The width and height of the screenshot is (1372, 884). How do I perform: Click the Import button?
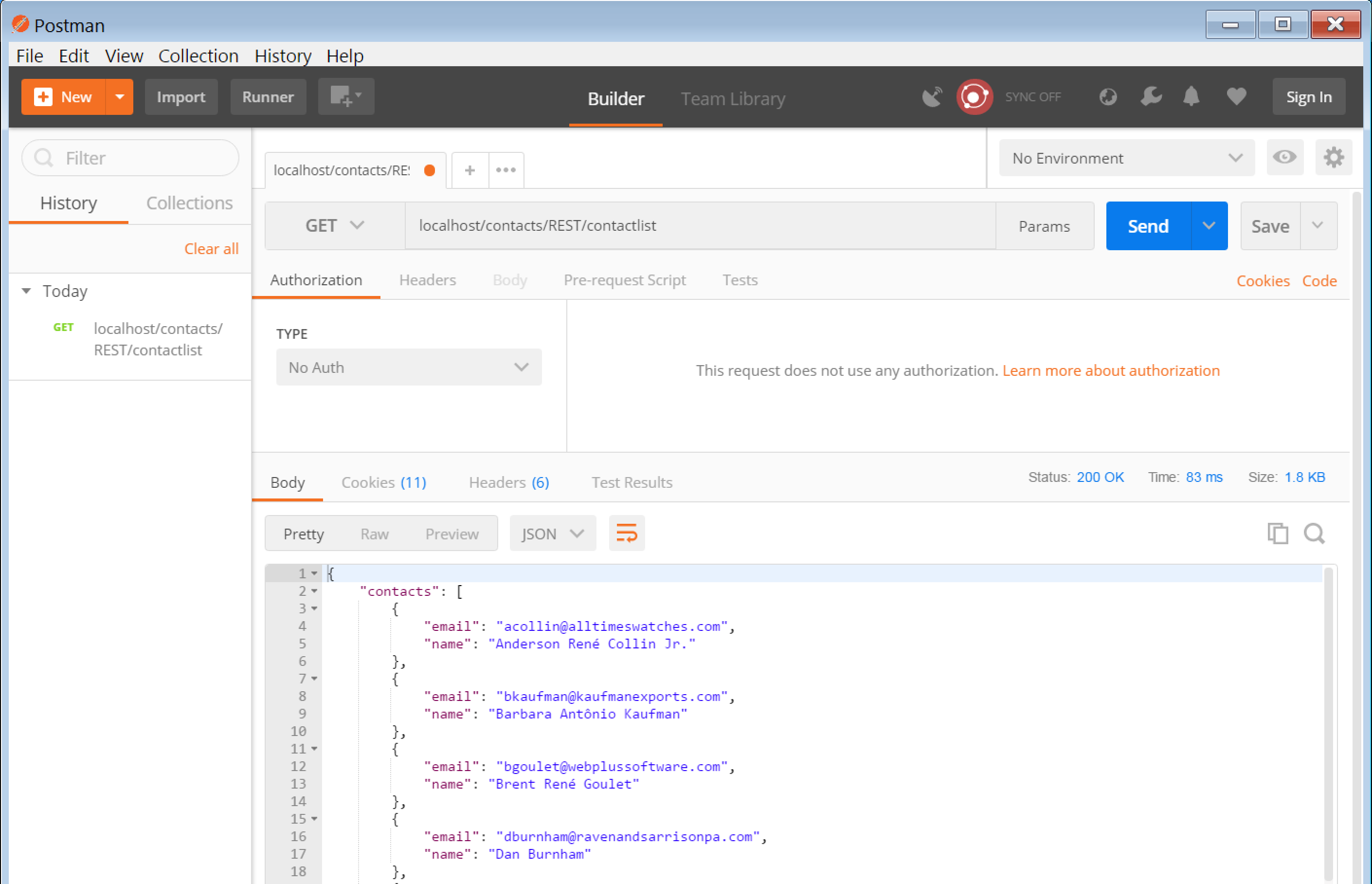(x=181, y=96)
